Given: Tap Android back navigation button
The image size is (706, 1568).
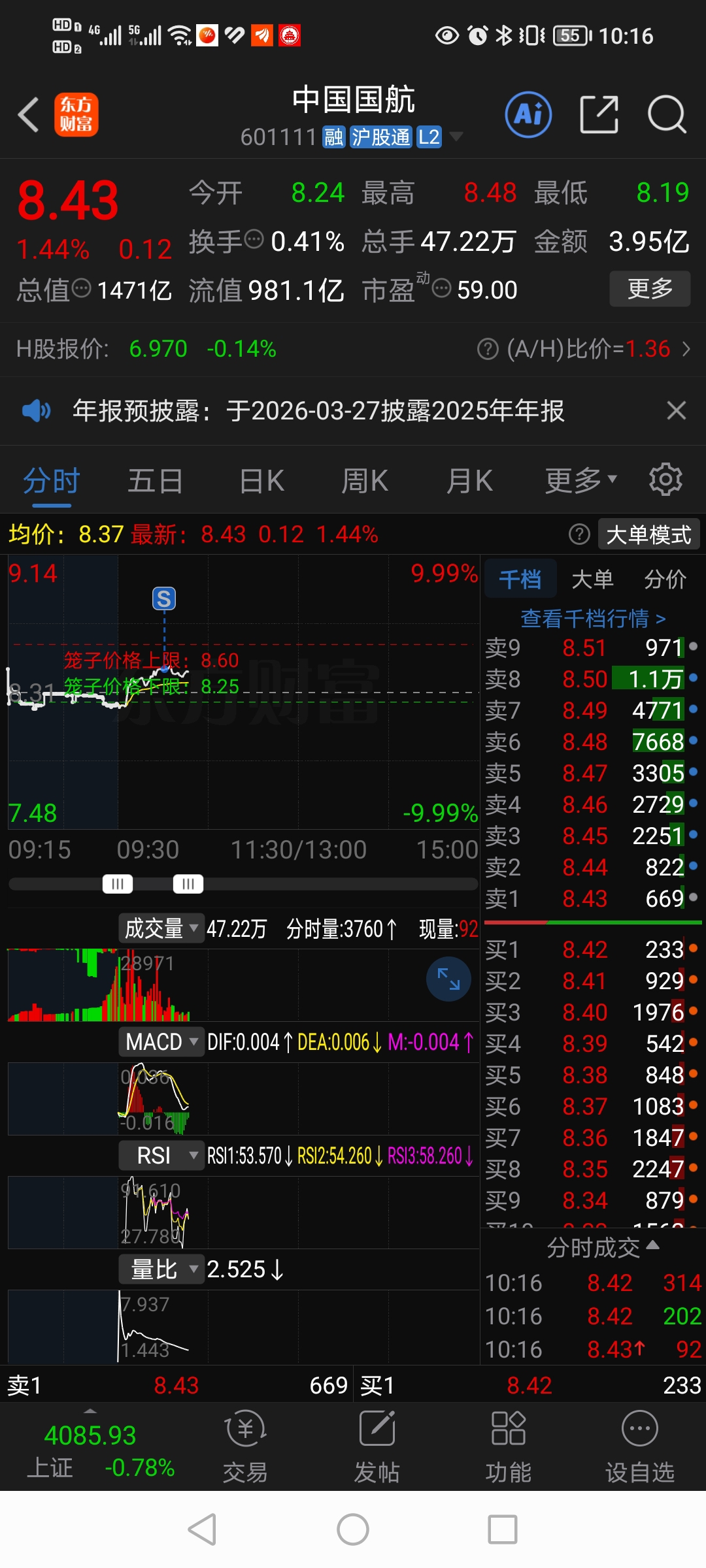Looking at the screenshot, I should pos(202,1529).
